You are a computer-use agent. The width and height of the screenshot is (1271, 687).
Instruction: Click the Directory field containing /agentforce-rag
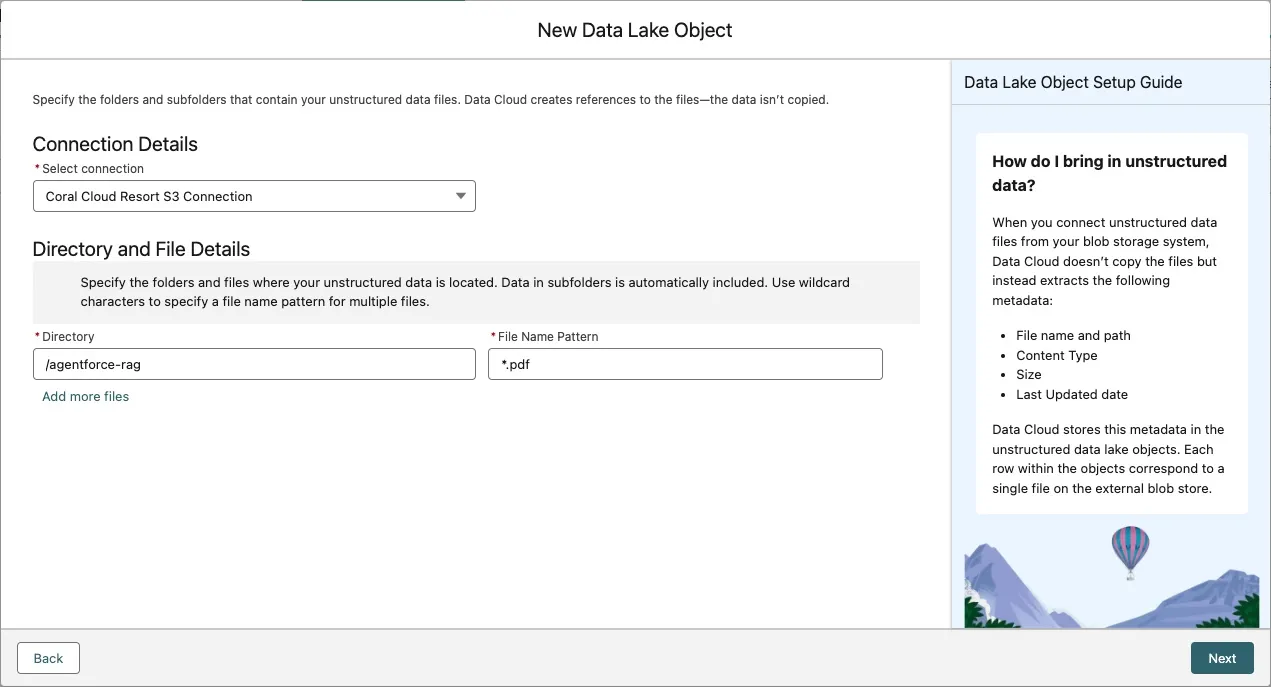[x=254, y=364]
